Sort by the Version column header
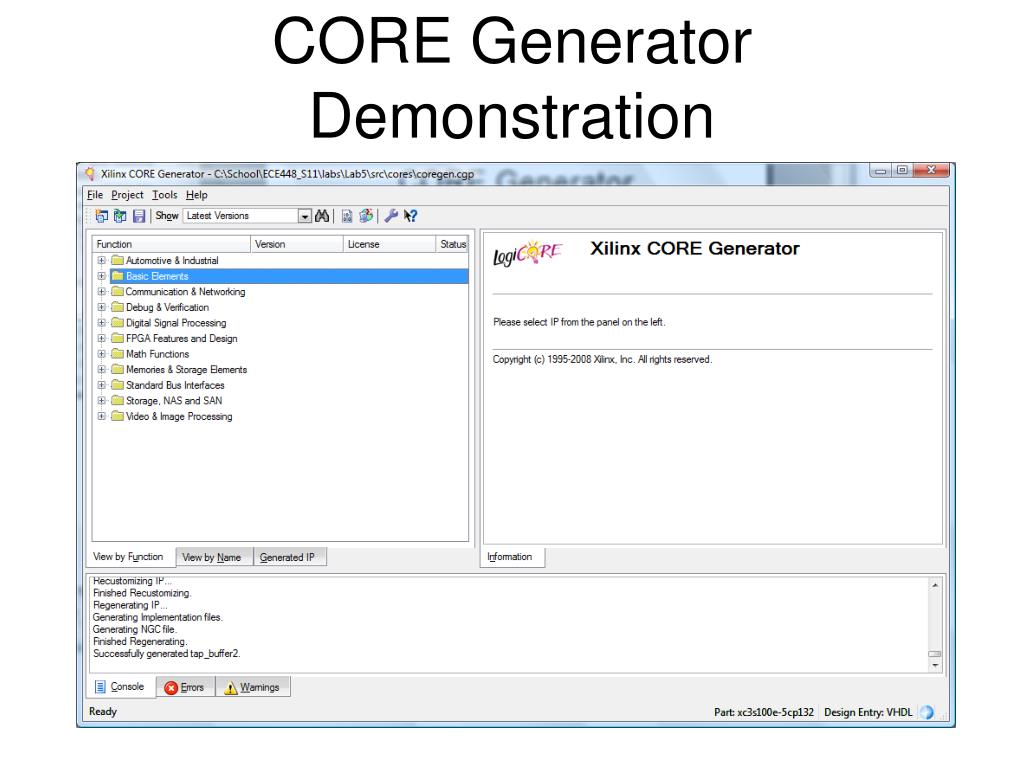Viewport: 1024px width, 768px height. 297,244
